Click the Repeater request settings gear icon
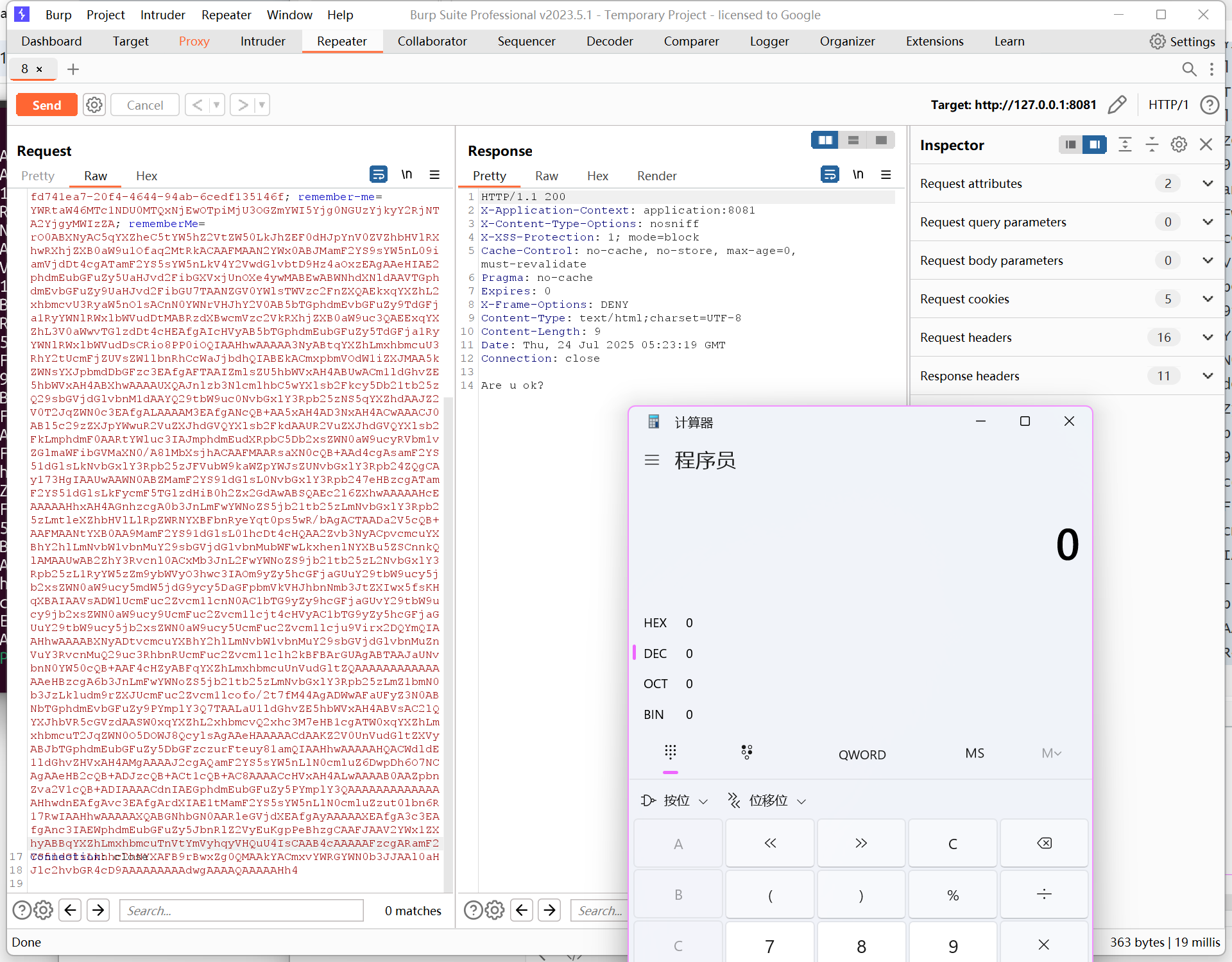Viewport: 1232px width, 962px height. pyautogui.click(x=94, y=105)
